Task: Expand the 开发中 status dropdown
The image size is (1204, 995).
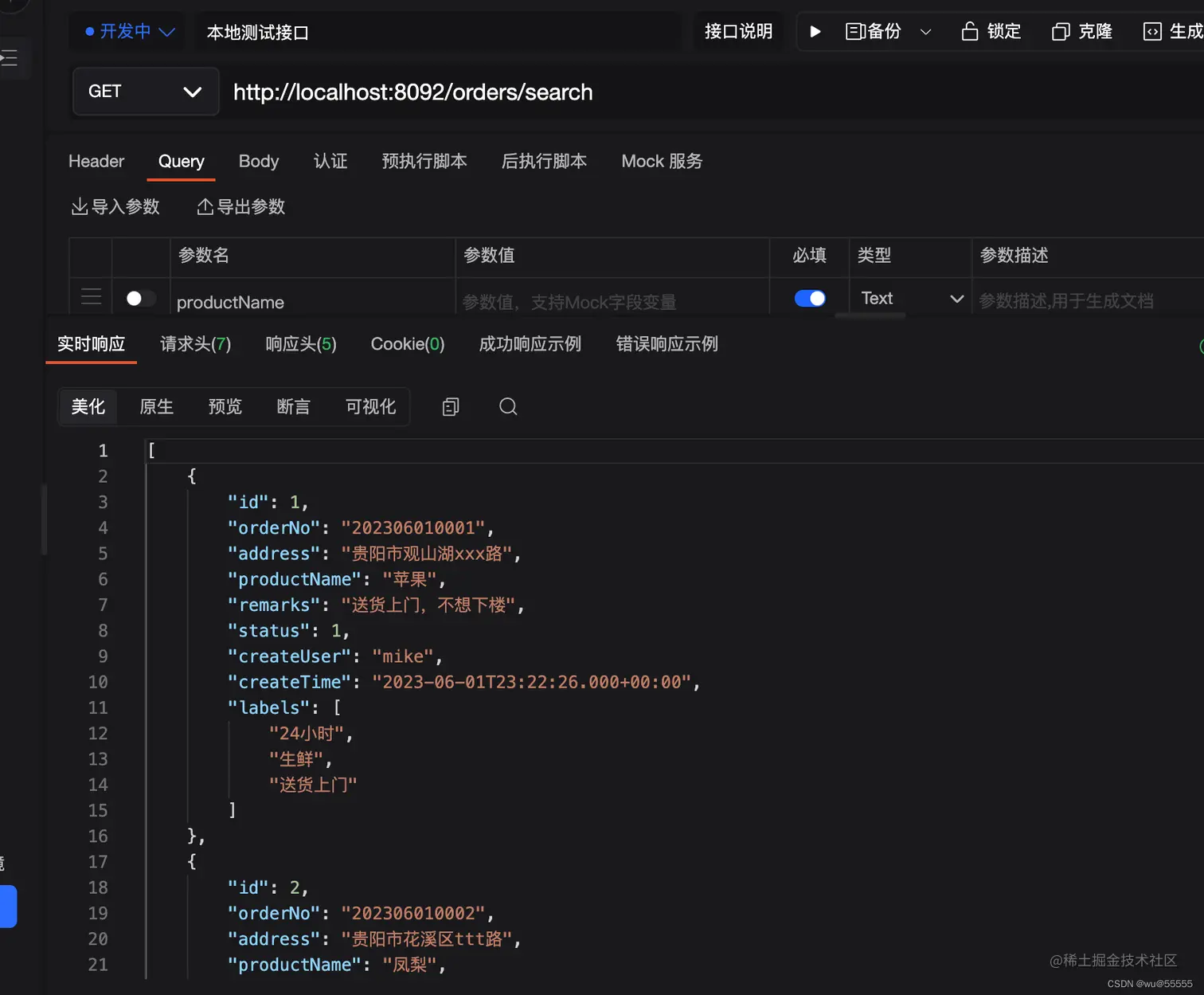Action: coord(127,31)
